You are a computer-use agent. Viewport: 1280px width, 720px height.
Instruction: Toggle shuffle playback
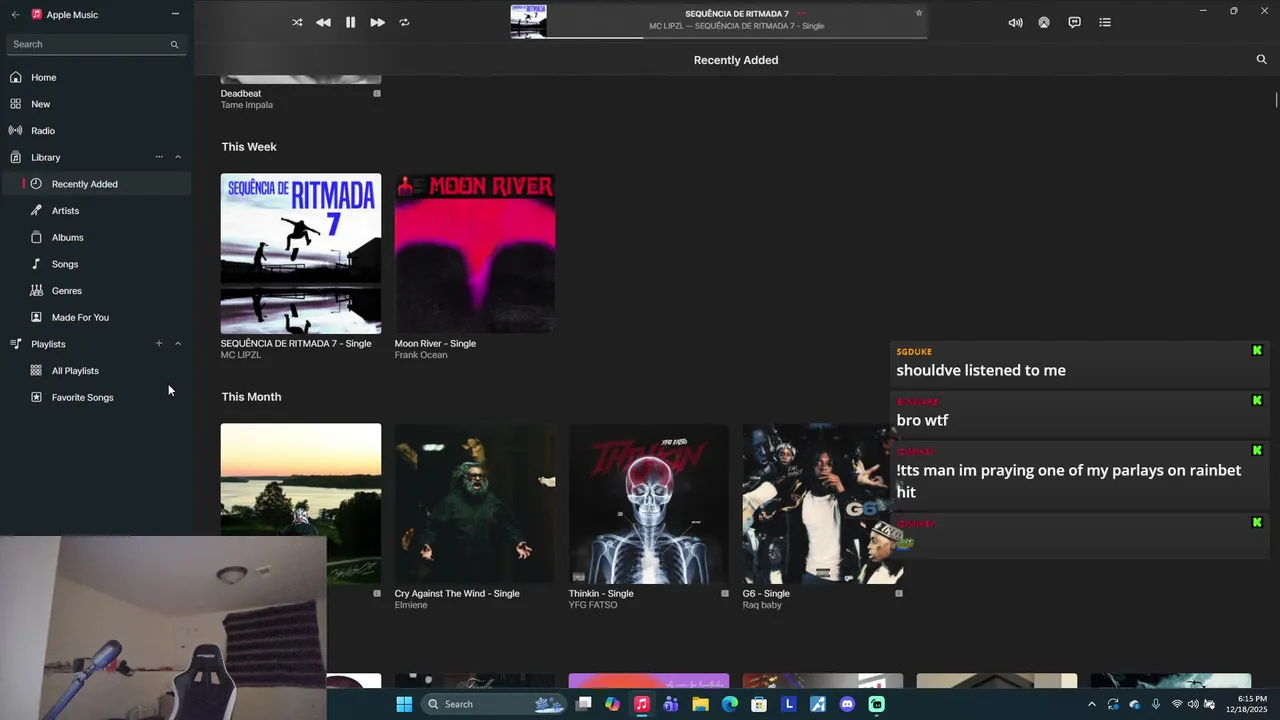click(297, 22)
